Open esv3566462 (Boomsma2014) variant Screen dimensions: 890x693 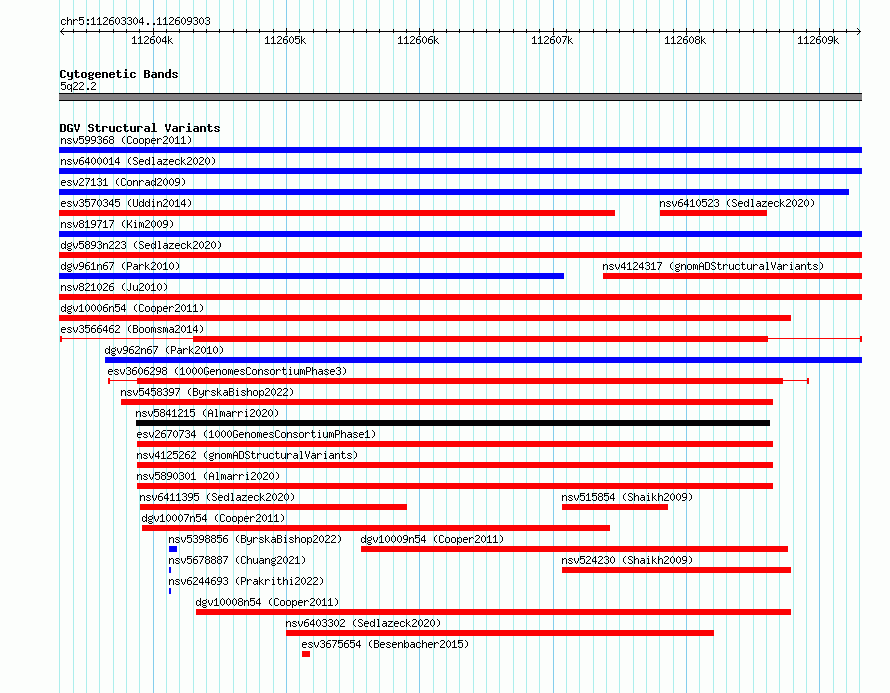coord(132,329)
